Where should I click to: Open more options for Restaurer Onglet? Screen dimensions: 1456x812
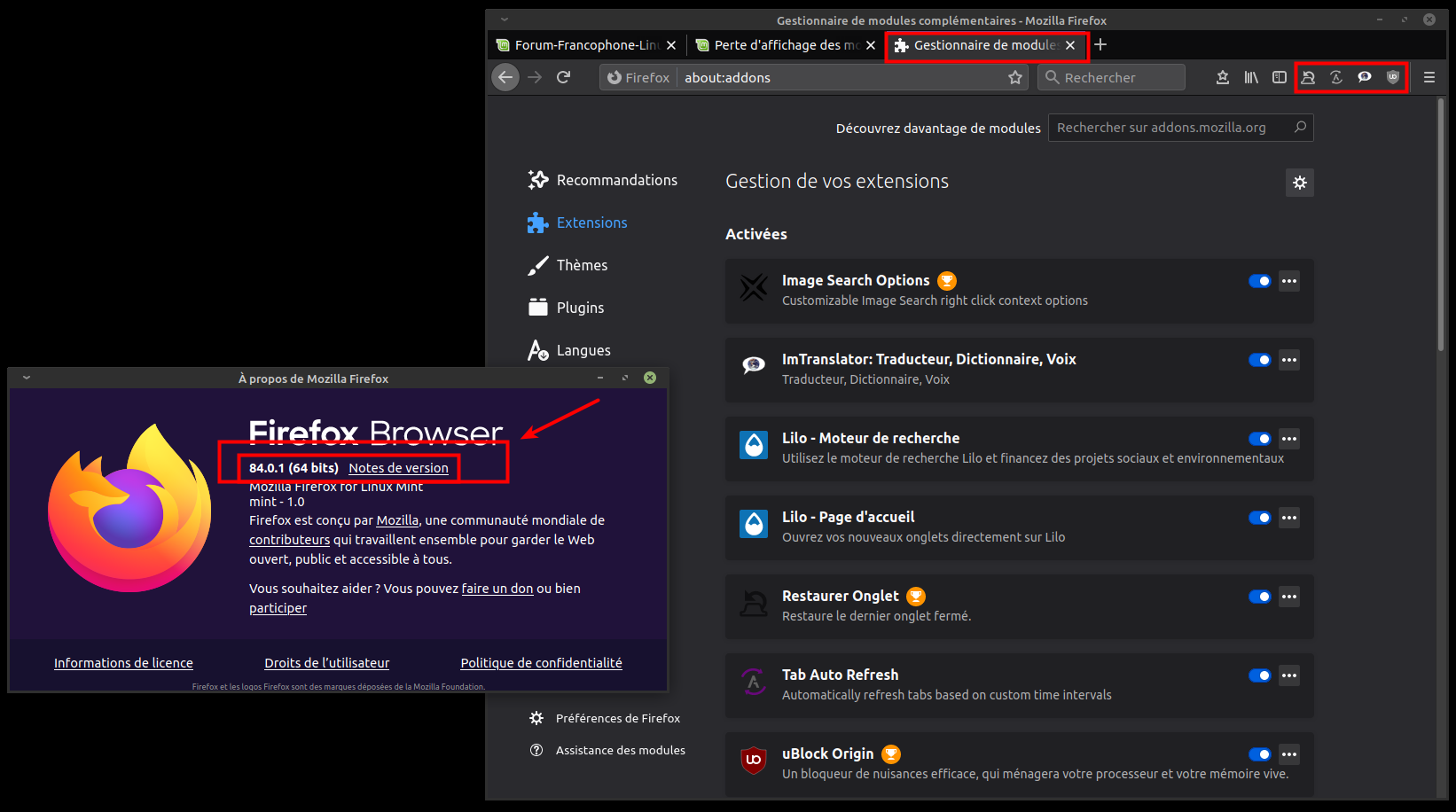[1289, 597]
